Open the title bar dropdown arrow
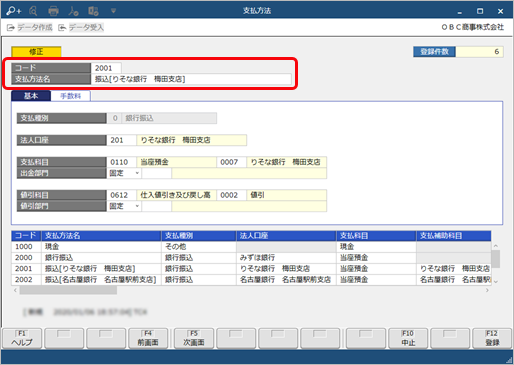The image size is (514, 365). (x=113, y=11)
